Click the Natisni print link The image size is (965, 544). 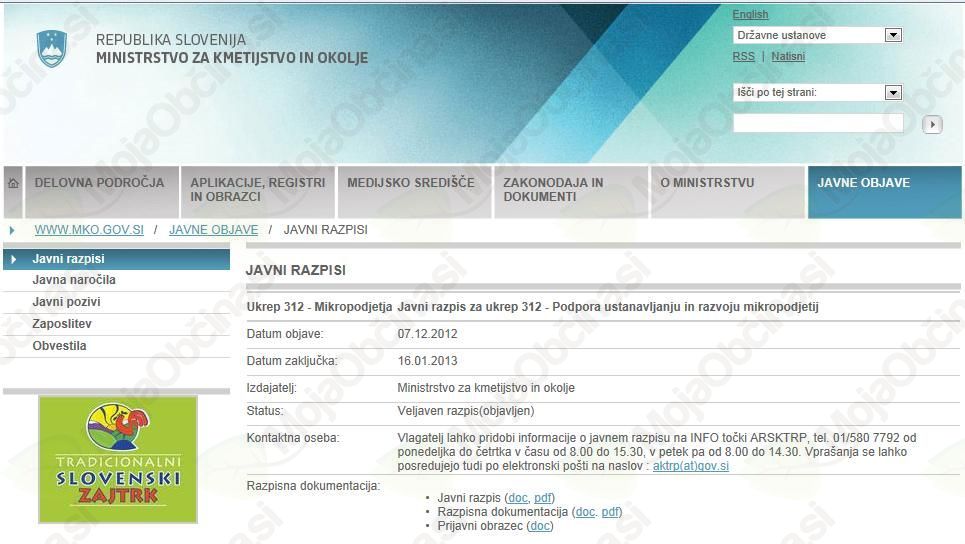coord(788,57)
